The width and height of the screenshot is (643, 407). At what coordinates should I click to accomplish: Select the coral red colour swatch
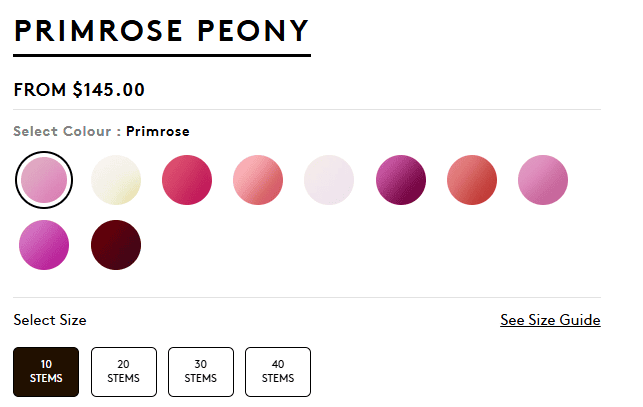[472, 180]
